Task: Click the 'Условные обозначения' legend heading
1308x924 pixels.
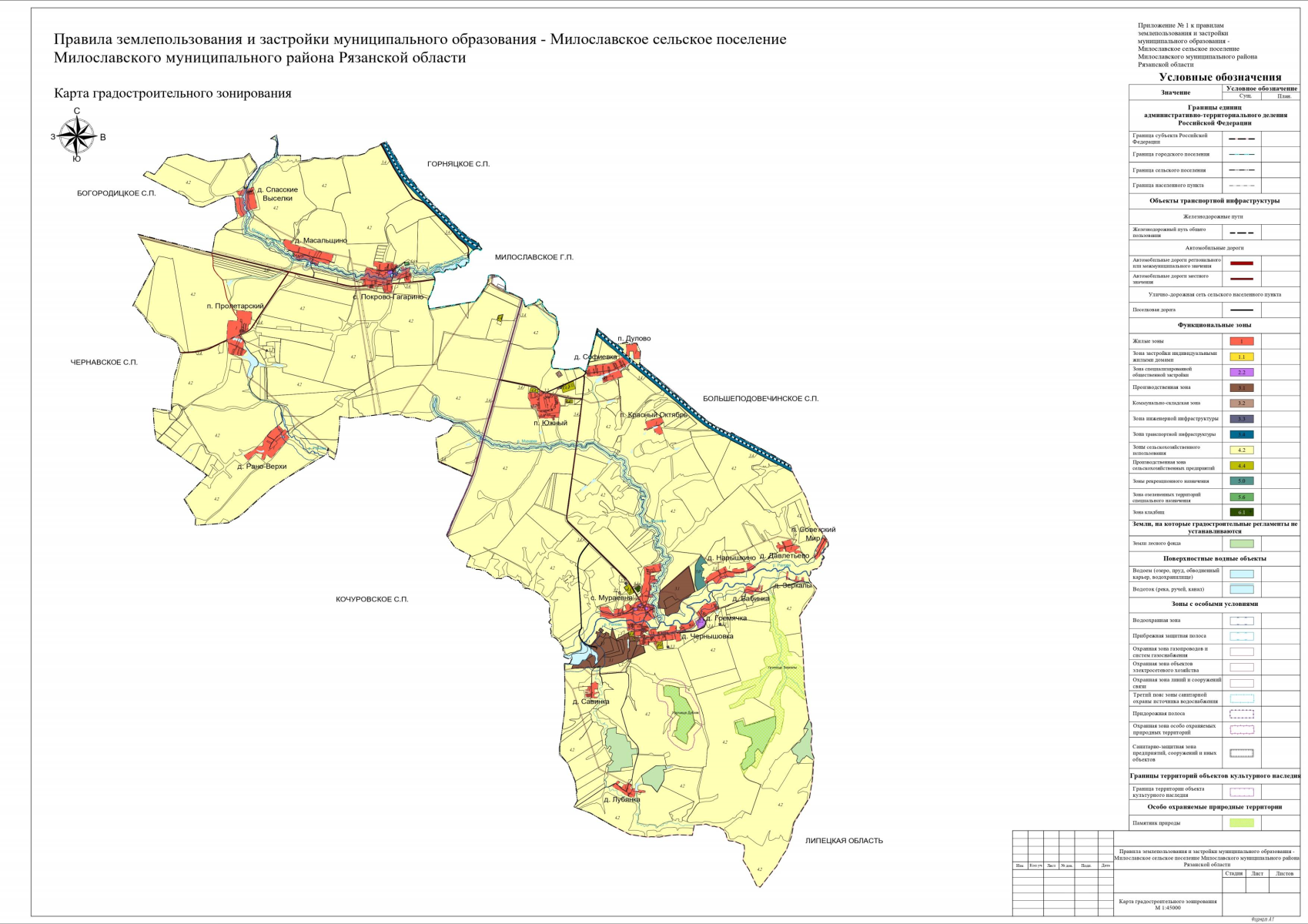Action: (1219, 77)
